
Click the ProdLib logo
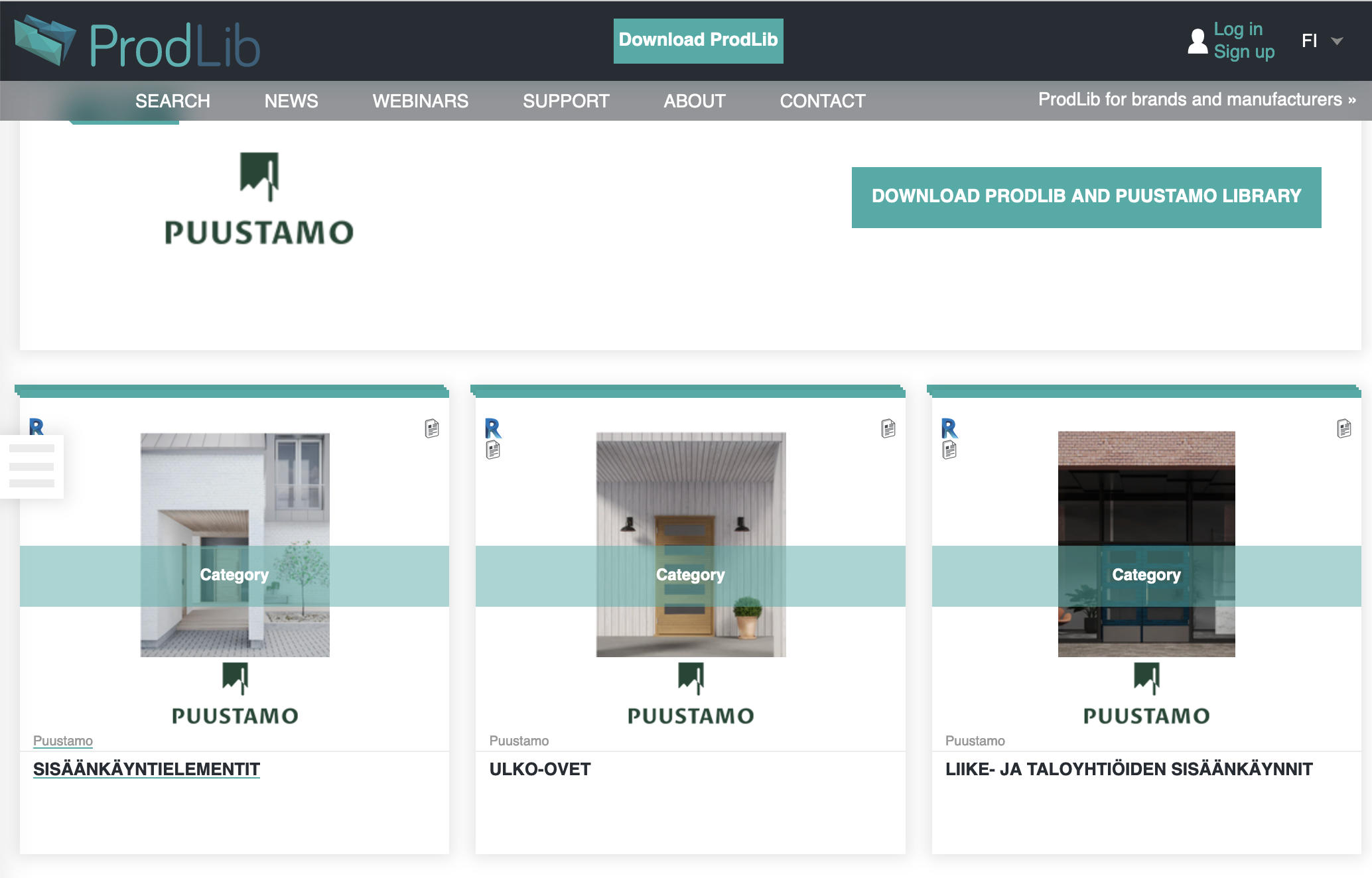[x=137, y=42]
